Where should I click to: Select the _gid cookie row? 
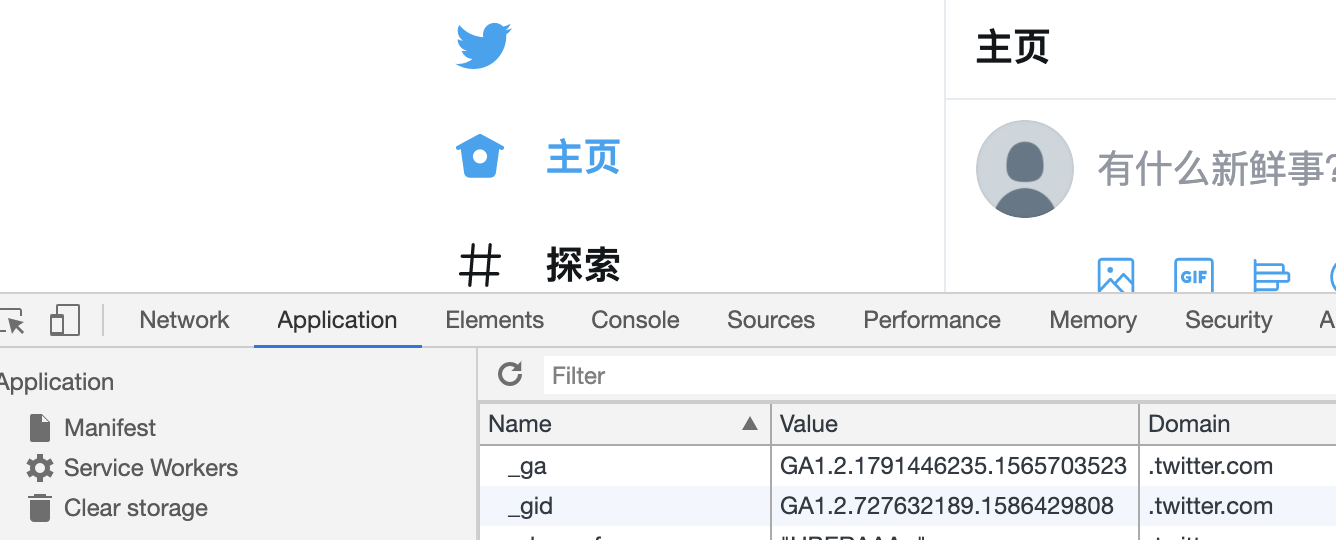[907, 506]
